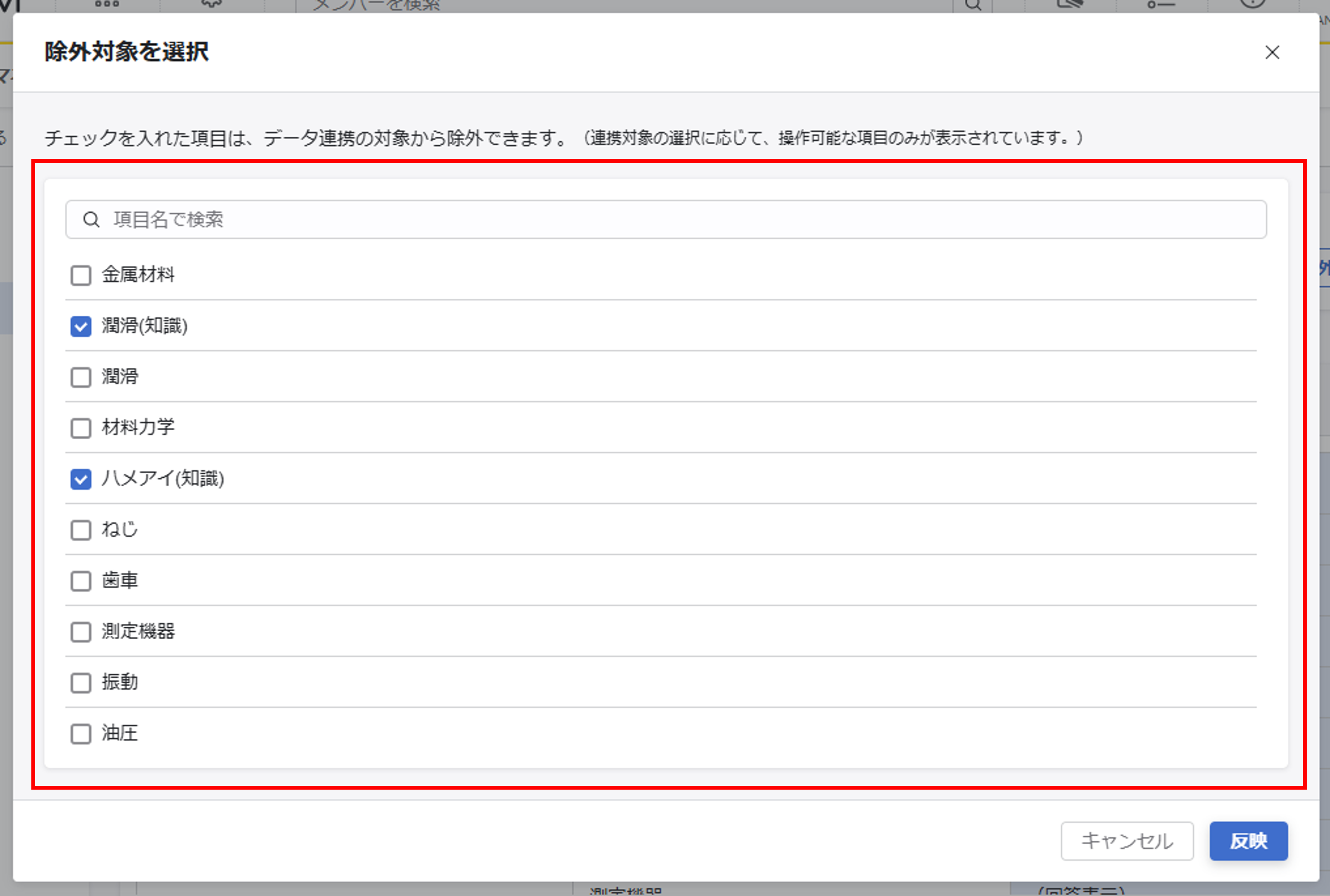Click the blue 反映 button
The height and width of the screenshot is (896, 1330).
[1248, 840]
